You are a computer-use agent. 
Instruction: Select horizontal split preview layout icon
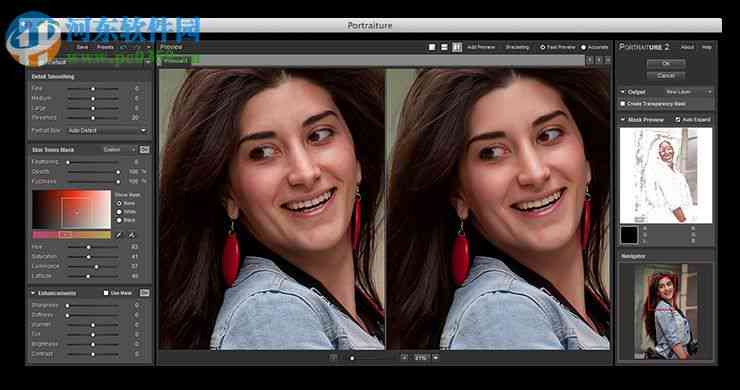click(x=444, y=47)
